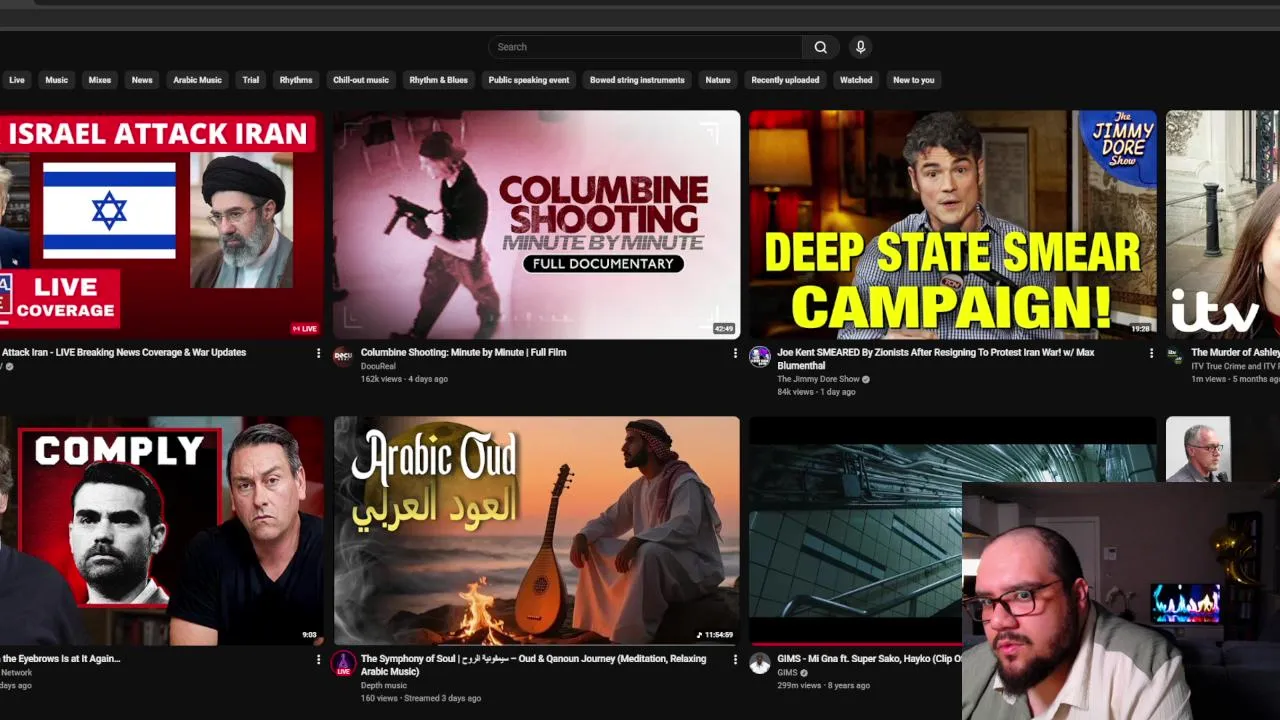1280x720 pixels.
Task: Click into the Search input field
Action: click(x=645, y=47)
